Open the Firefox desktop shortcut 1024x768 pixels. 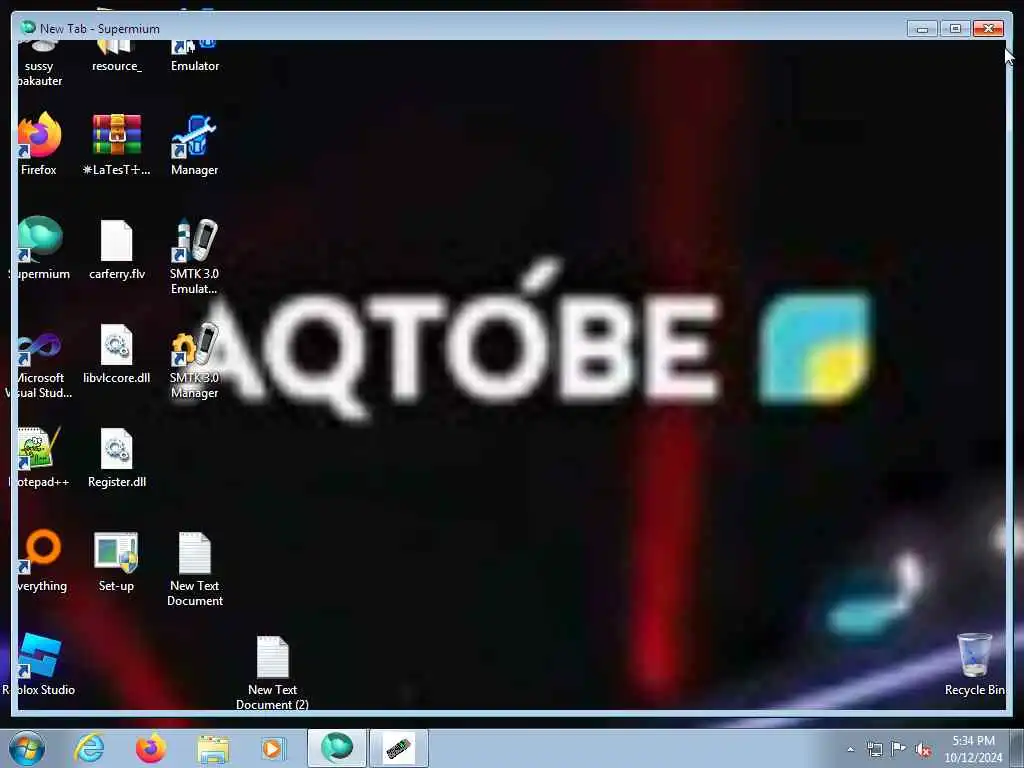point(39,143)
